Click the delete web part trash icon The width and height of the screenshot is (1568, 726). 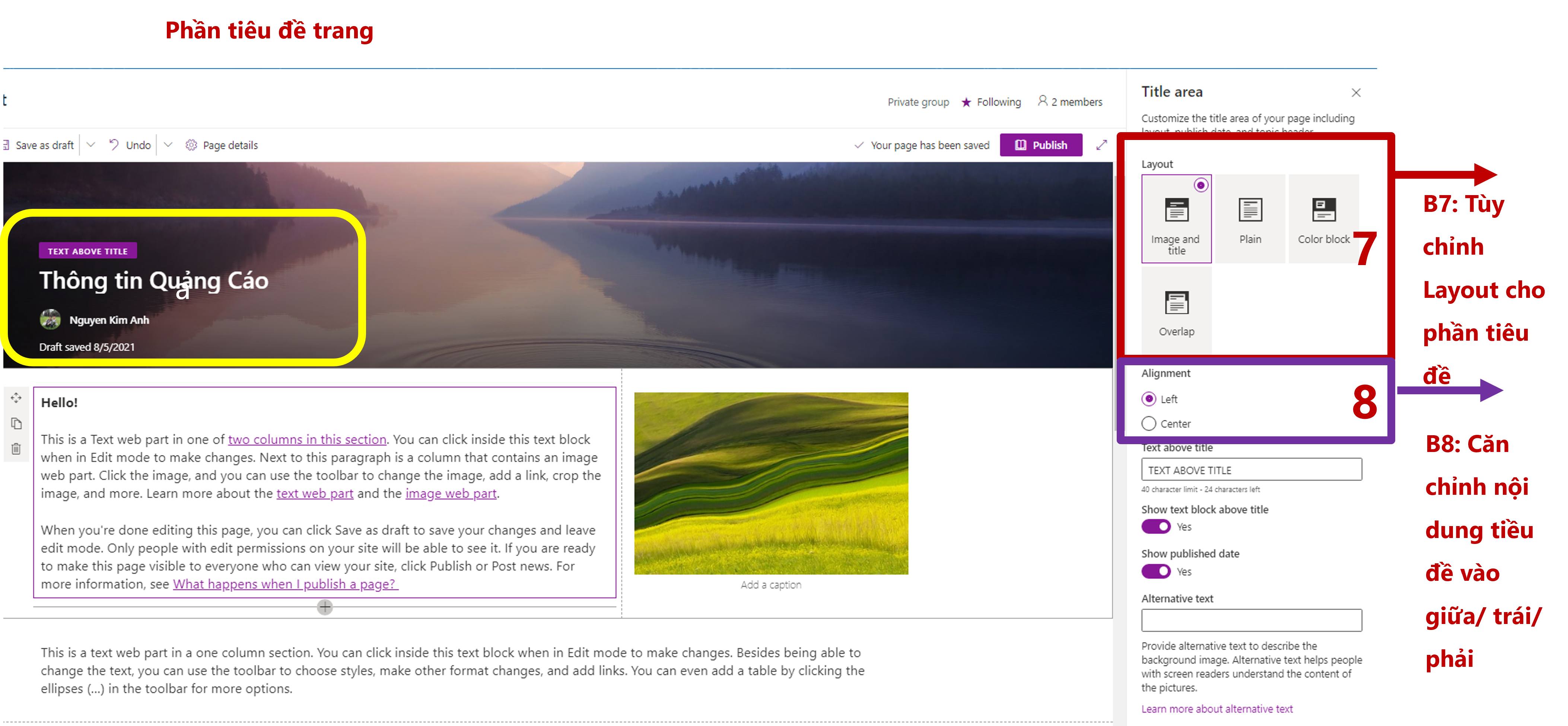click(x=16, y=449)
